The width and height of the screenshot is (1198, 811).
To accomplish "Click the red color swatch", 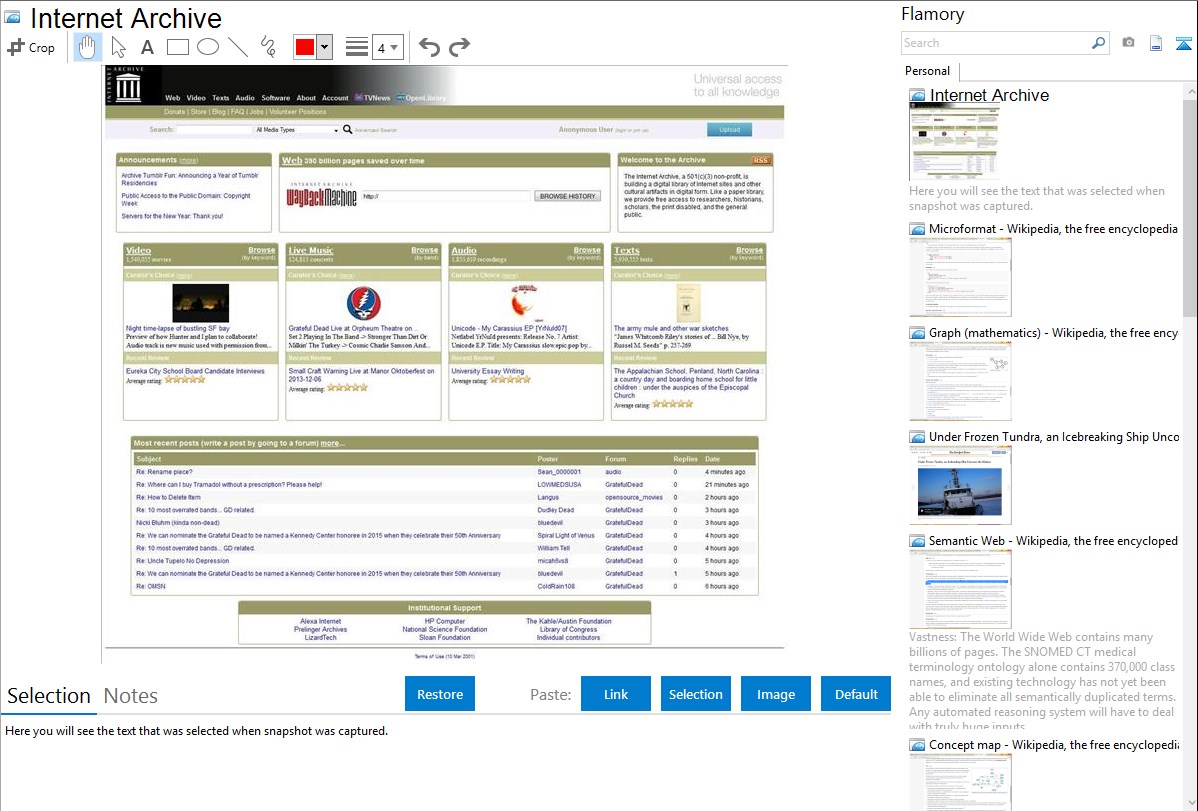I will click(x=304, y=47).
